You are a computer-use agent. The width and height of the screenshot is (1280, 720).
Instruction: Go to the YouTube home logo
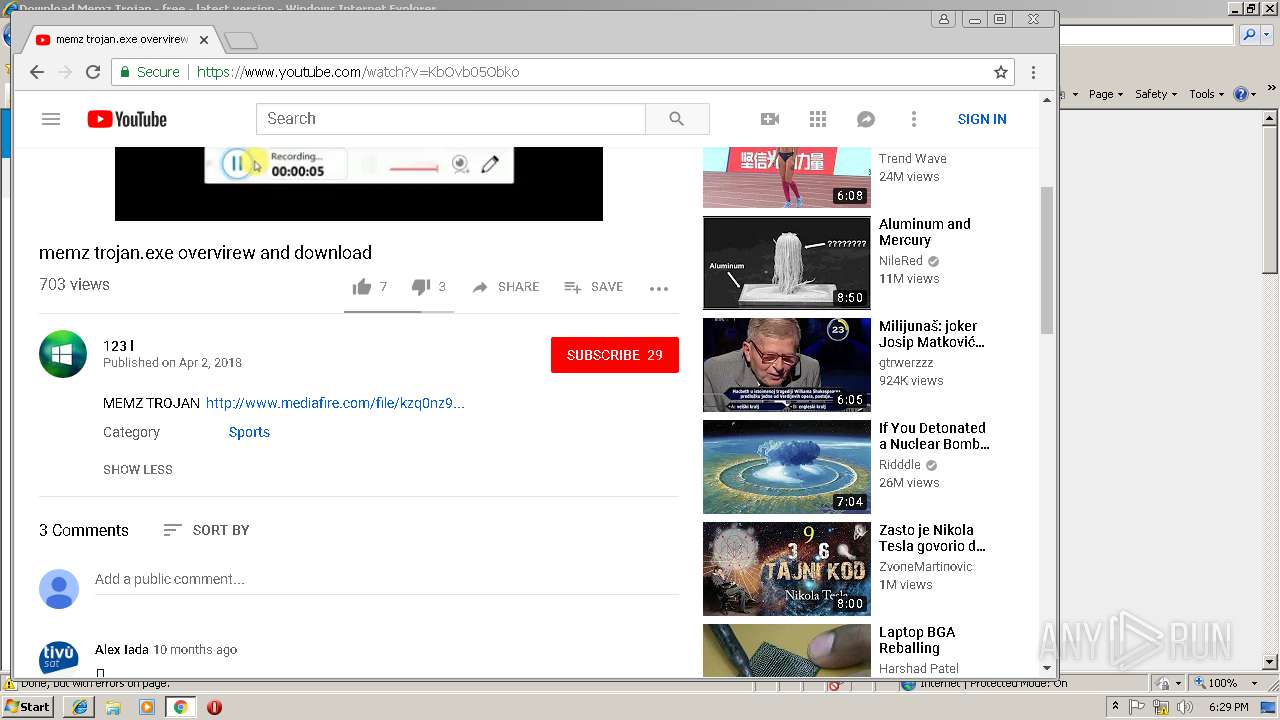pos(127,119)
